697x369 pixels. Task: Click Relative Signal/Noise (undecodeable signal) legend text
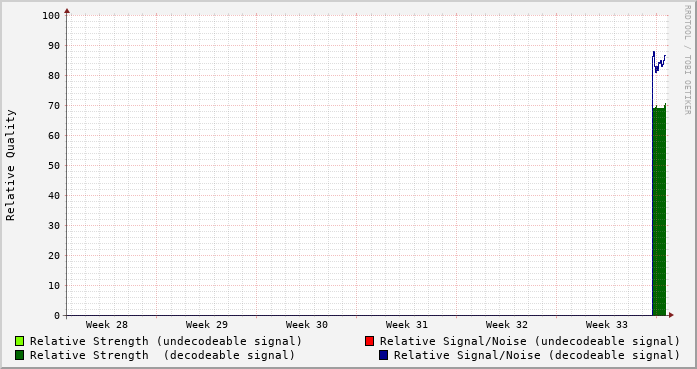(x=530, y=341)
